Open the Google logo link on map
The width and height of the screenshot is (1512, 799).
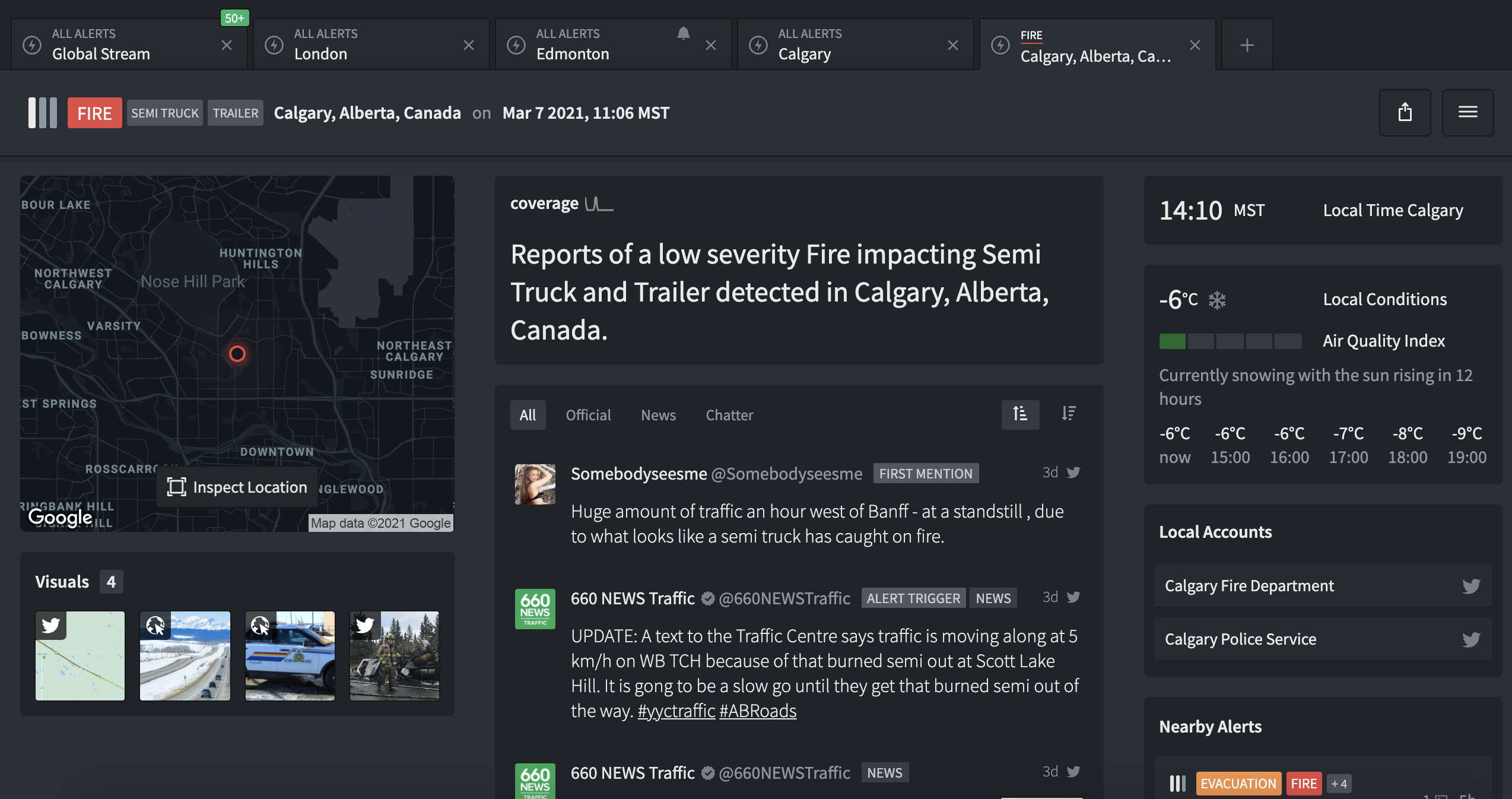(x=61, y=517)
